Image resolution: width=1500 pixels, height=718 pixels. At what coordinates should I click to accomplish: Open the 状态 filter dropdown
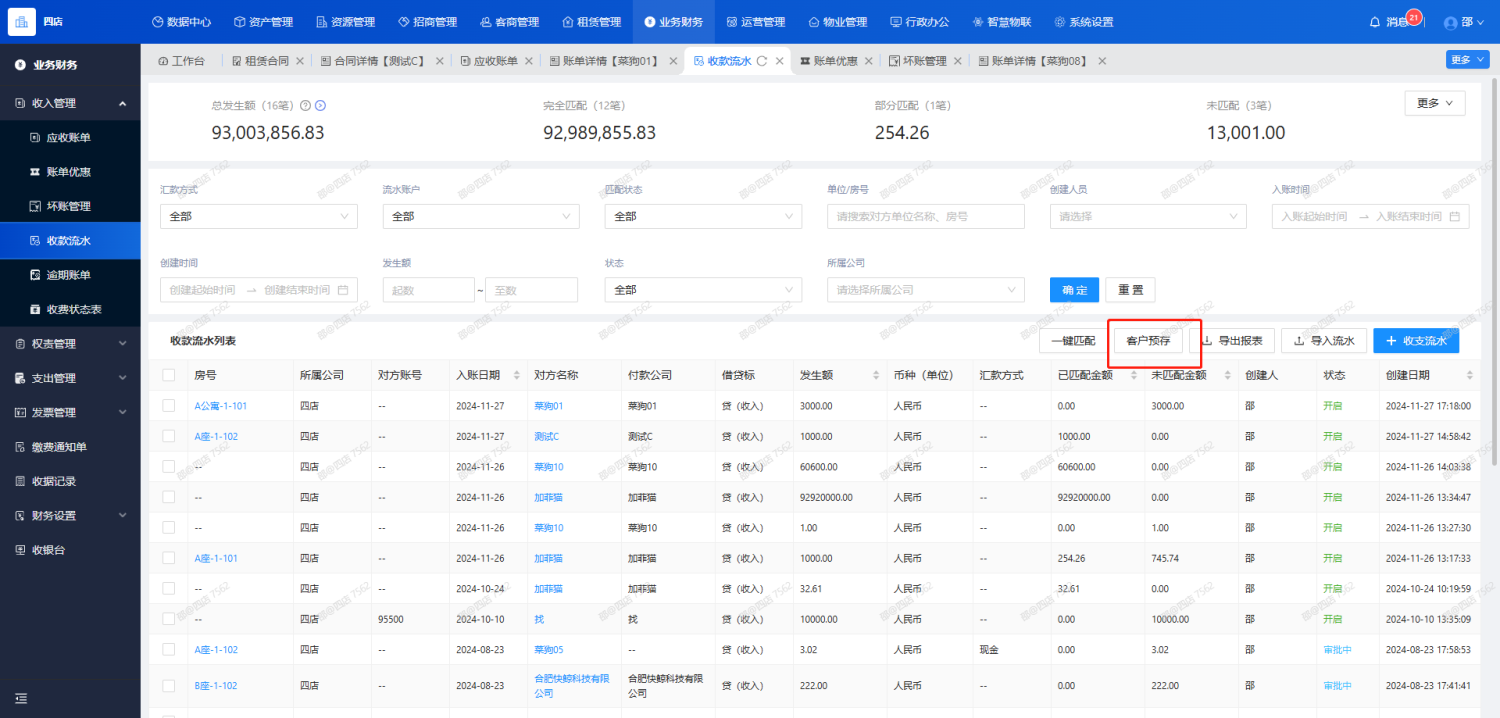703,290
